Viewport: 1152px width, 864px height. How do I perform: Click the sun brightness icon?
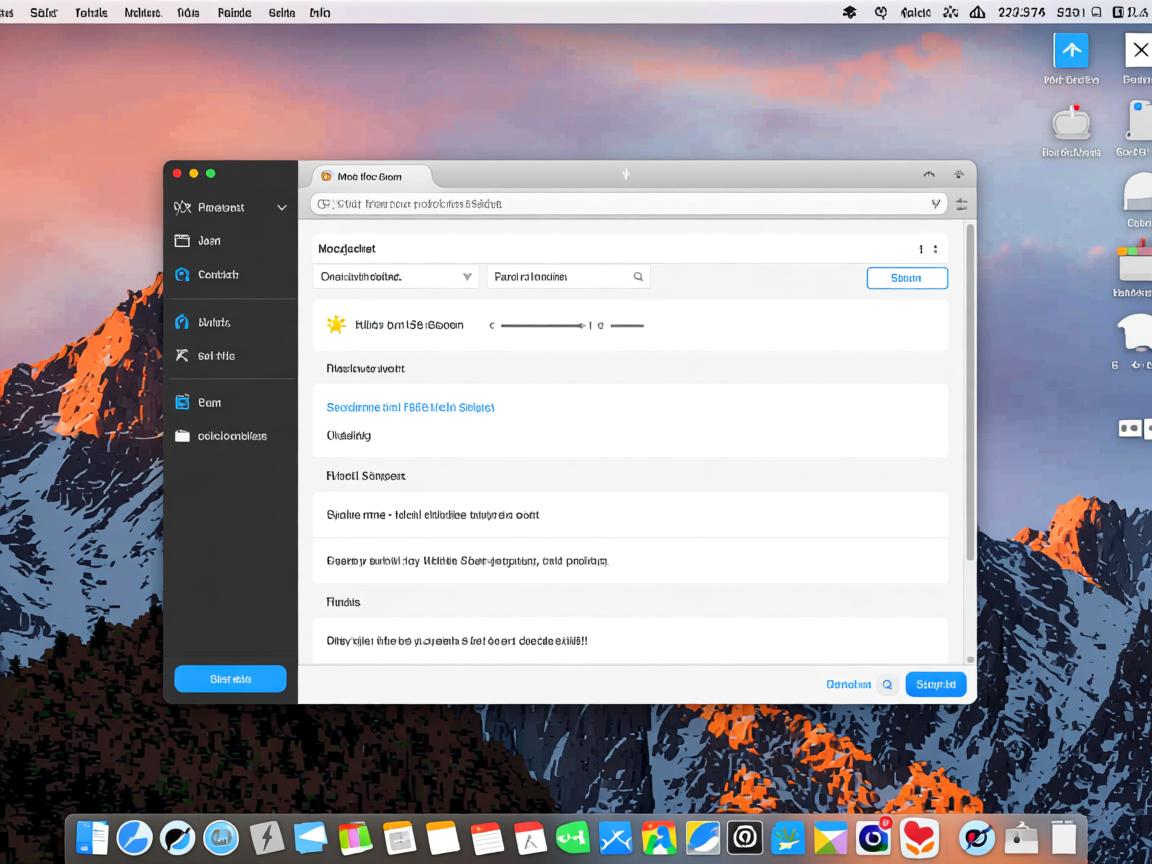point(336,324)
